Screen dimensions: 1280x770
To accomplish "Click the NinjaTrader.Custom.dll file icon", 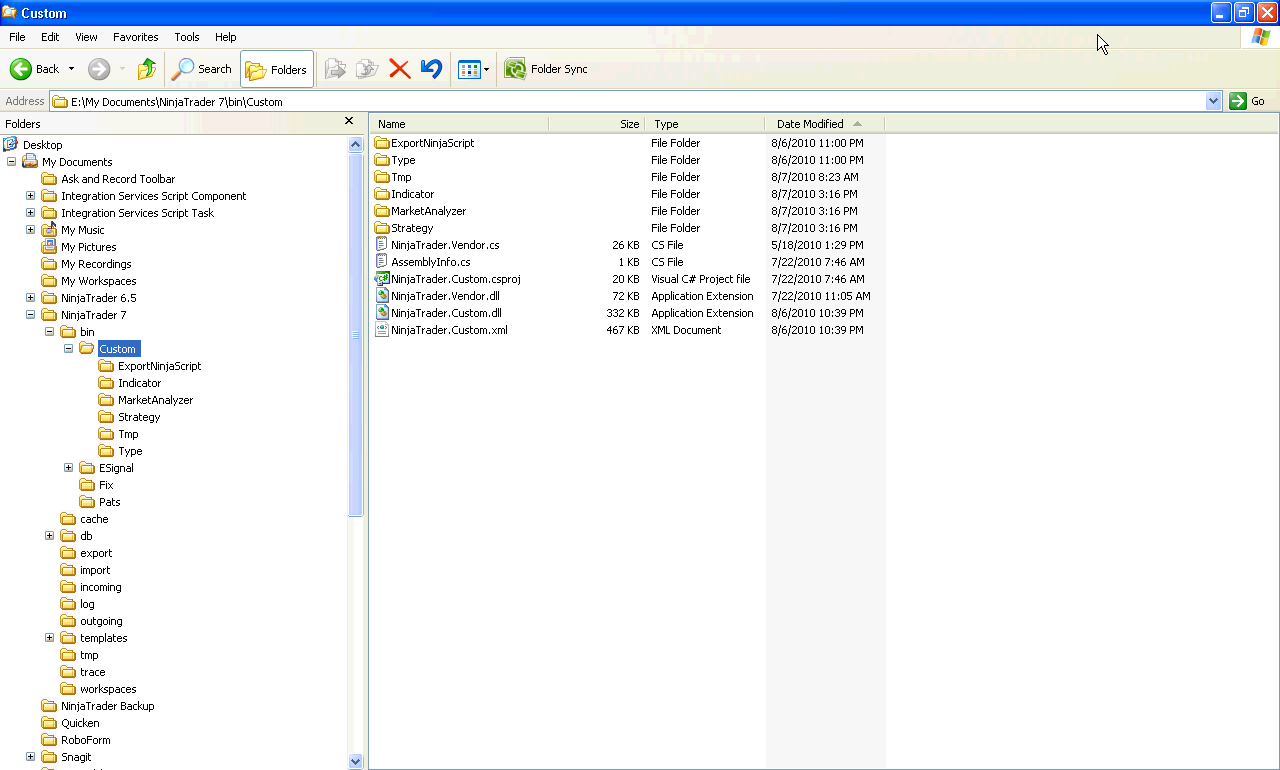I will (x=382, y=313).
